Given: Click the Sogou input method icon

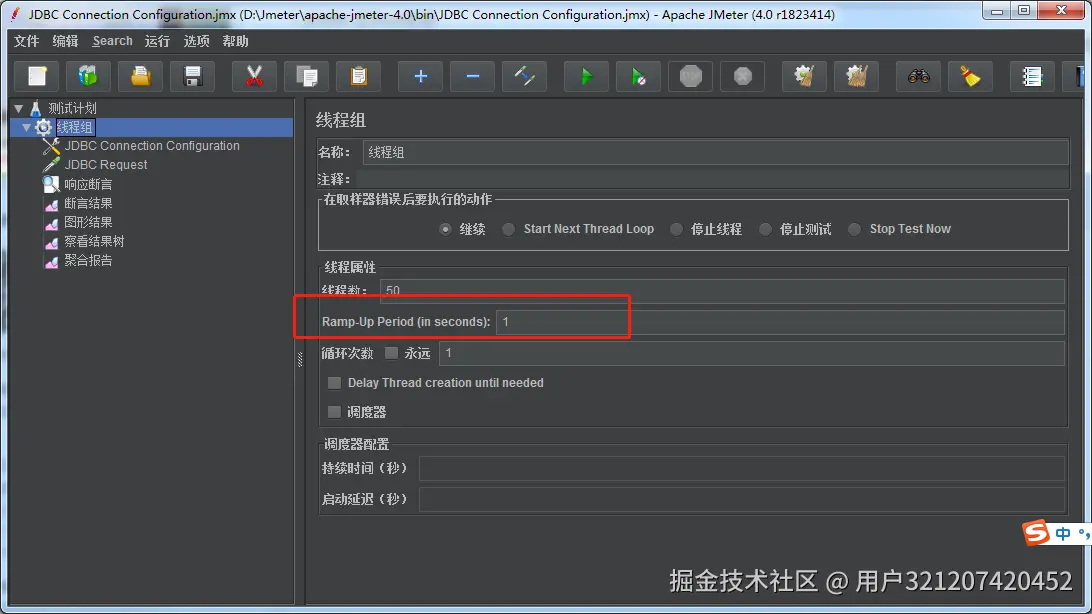Looking at the screenshot, I should [x=1036, y=533].
